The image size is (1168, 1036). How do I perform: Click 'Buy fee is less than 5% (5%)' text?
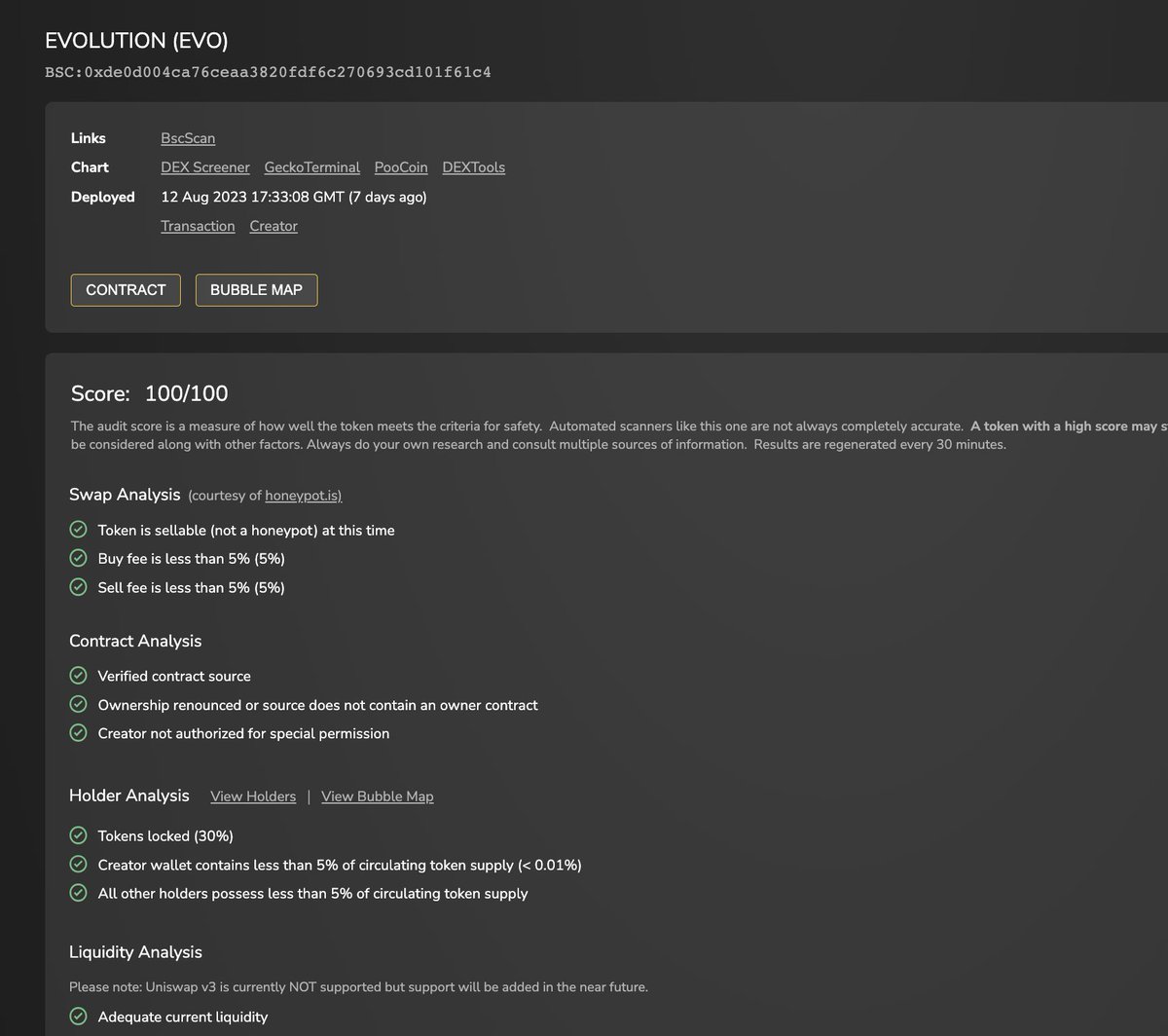pos(192,559)
